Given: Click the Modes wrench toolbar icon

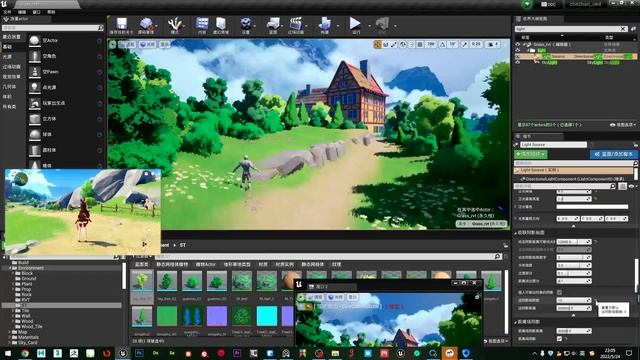Looking at the screenshot, I should [175, 24].
